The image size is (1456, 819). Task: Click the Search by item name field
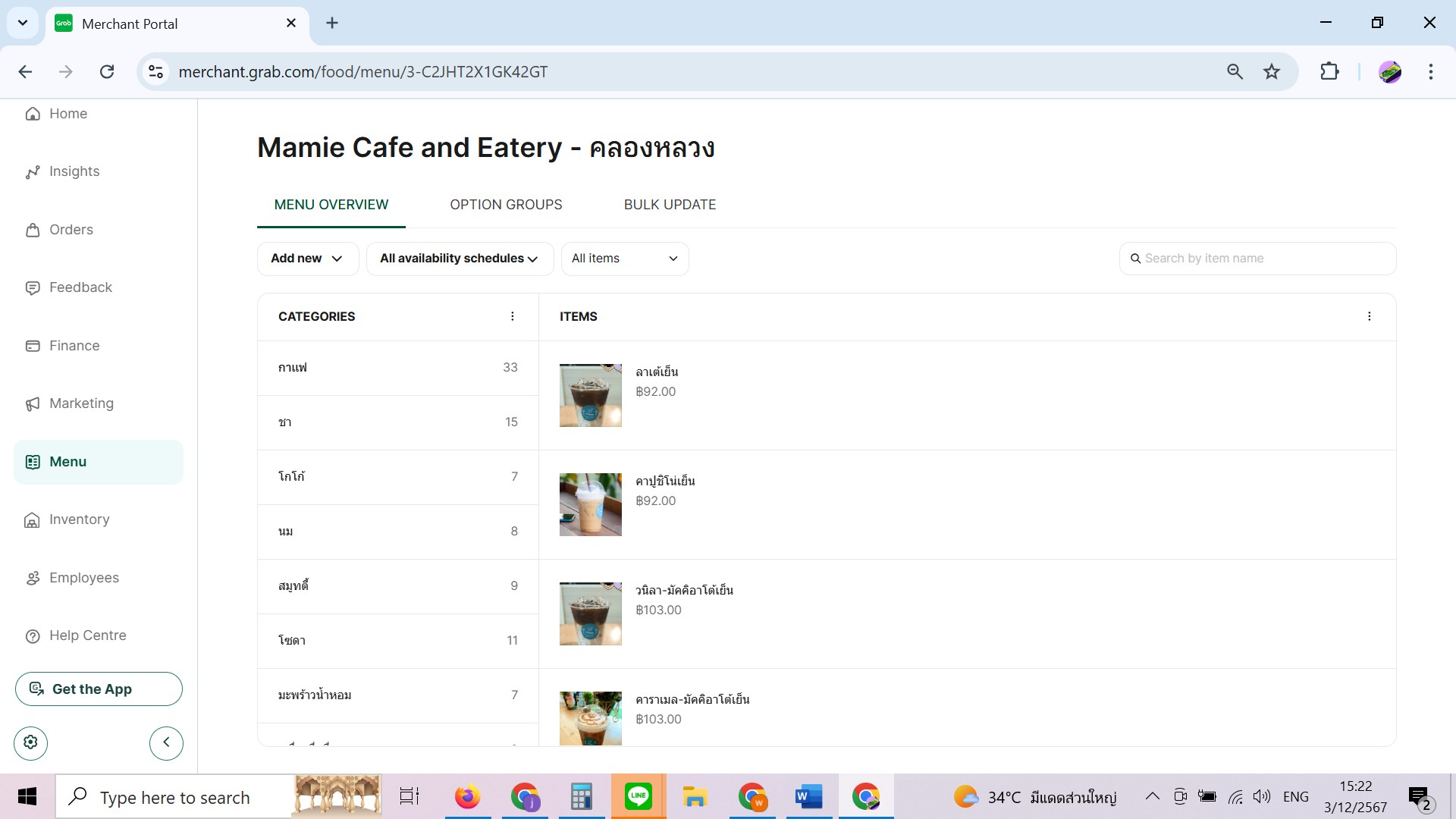pos(1257,259)
